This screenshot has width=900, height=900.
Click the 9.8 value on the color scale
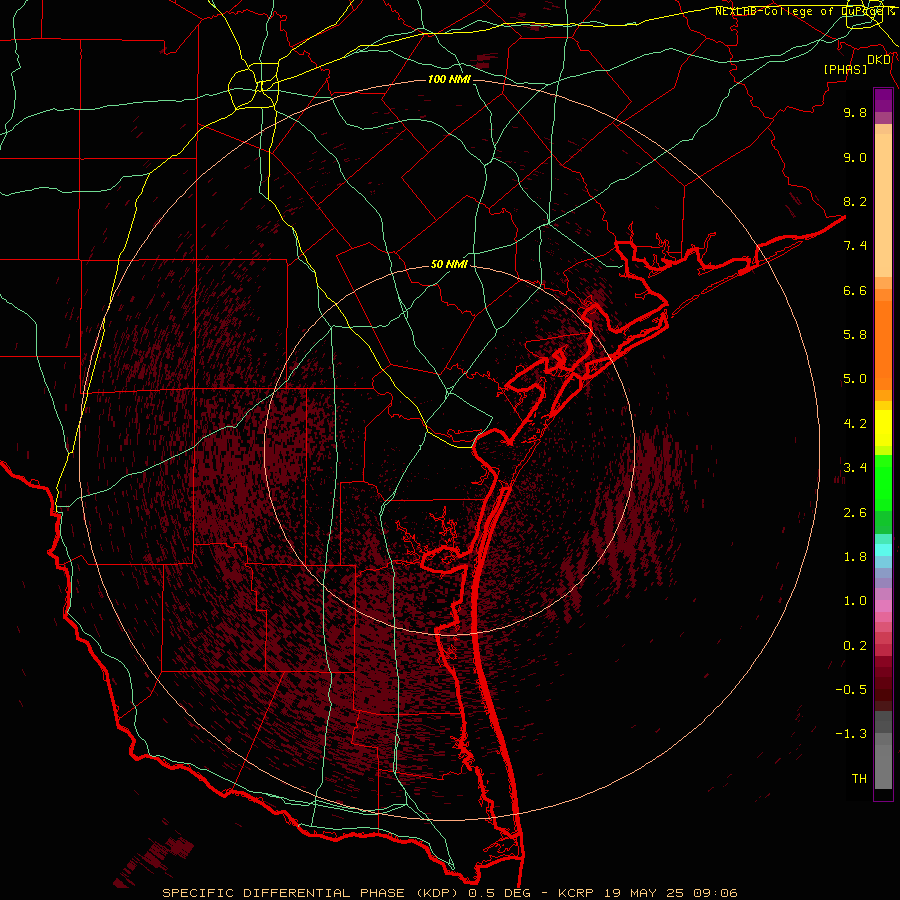coord(855,112)
